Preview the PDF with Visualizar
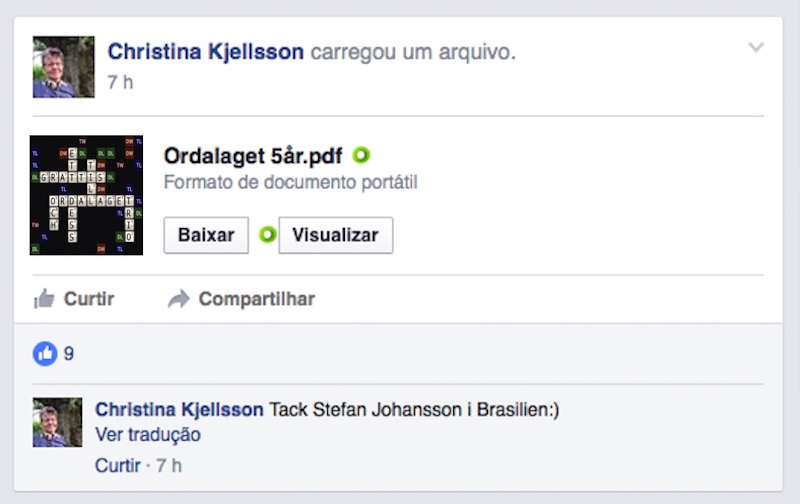This screenshot has height=504, width=800. tap(335, 235)
